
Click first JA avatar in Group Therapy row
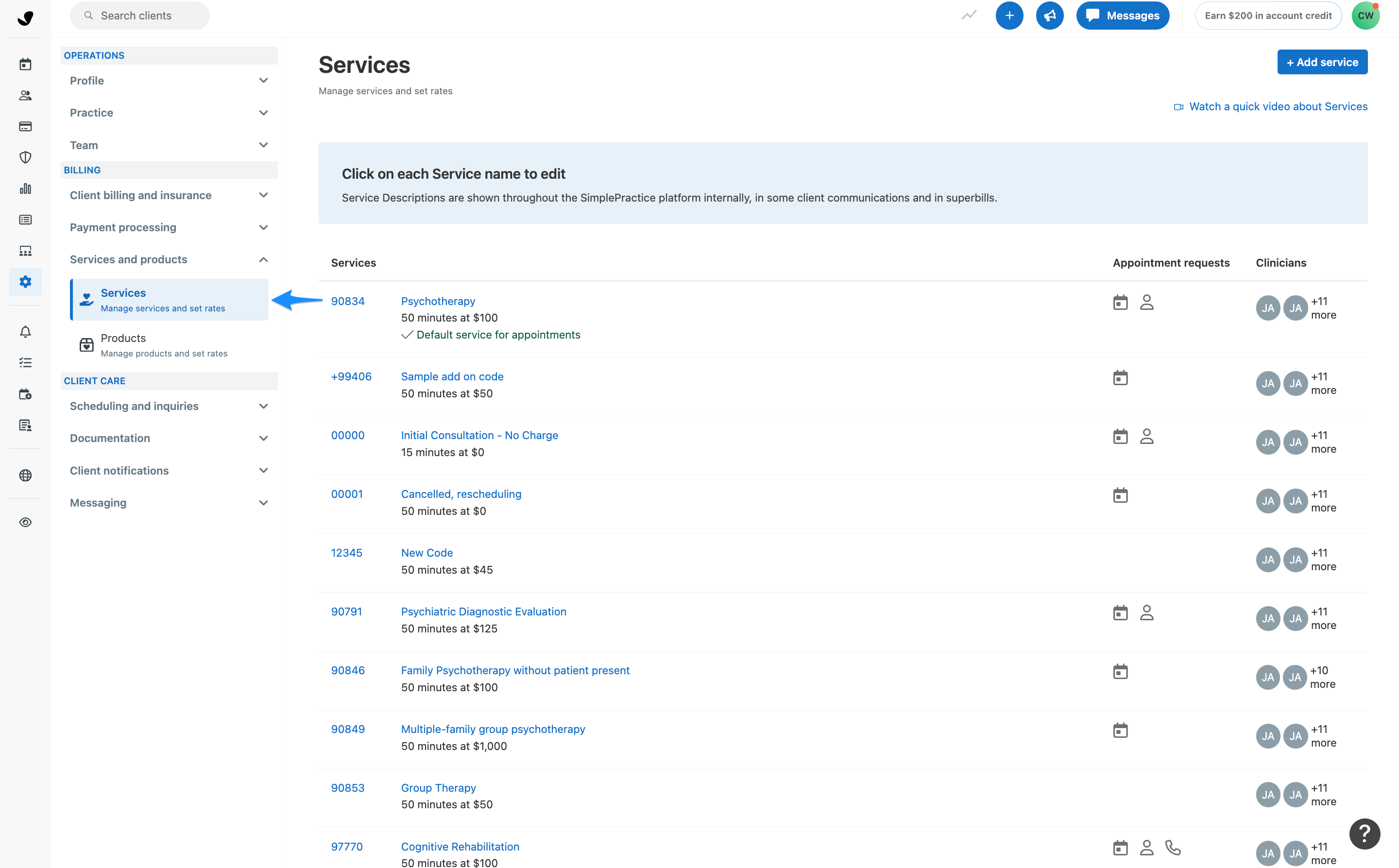pos(1267,795)
